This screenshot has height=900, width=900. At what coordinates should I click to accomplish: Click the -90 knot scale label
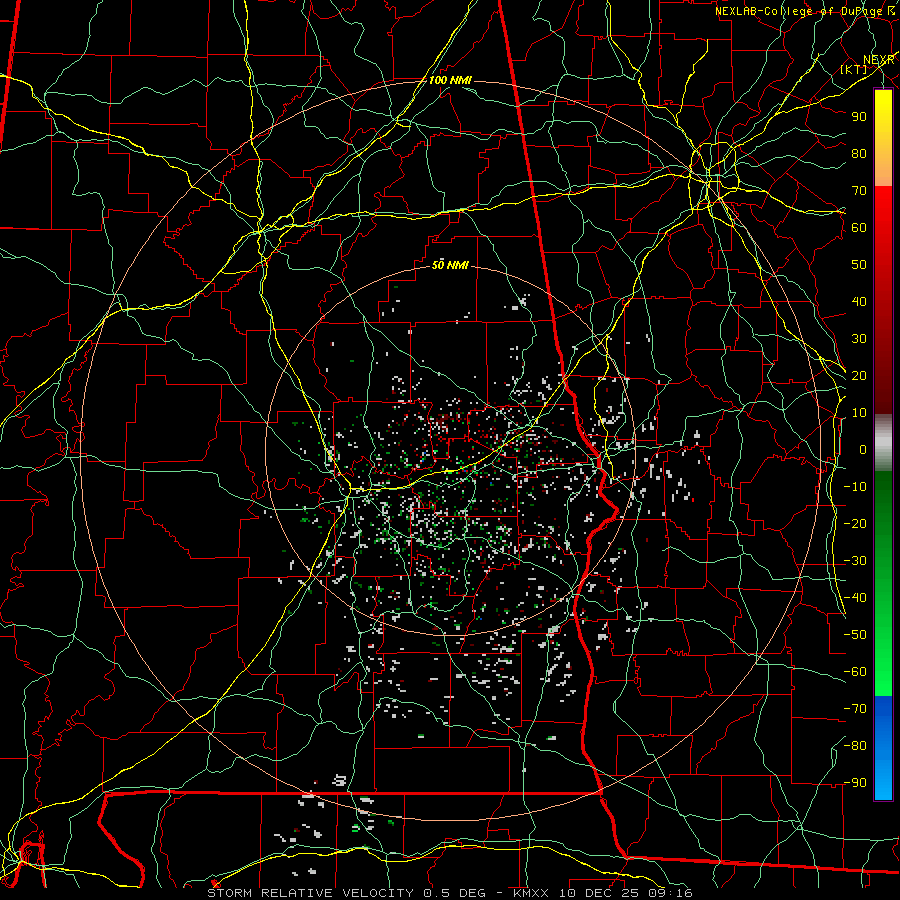pyautogui.click(x=855, y=783)
